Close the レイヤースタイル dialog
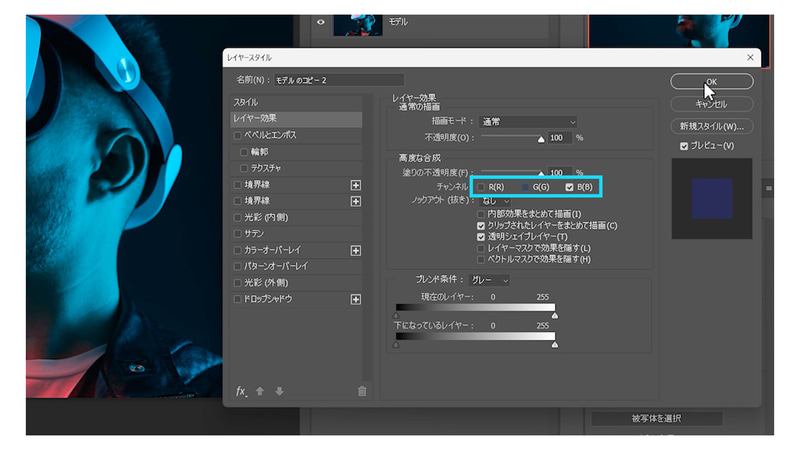The width and height of the screenshot is (800, 450). tap(750, 58)
